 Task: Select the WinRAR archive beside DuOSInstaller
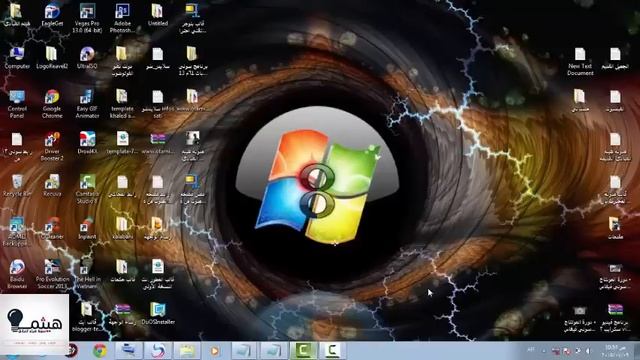click(x=122, y=313)
